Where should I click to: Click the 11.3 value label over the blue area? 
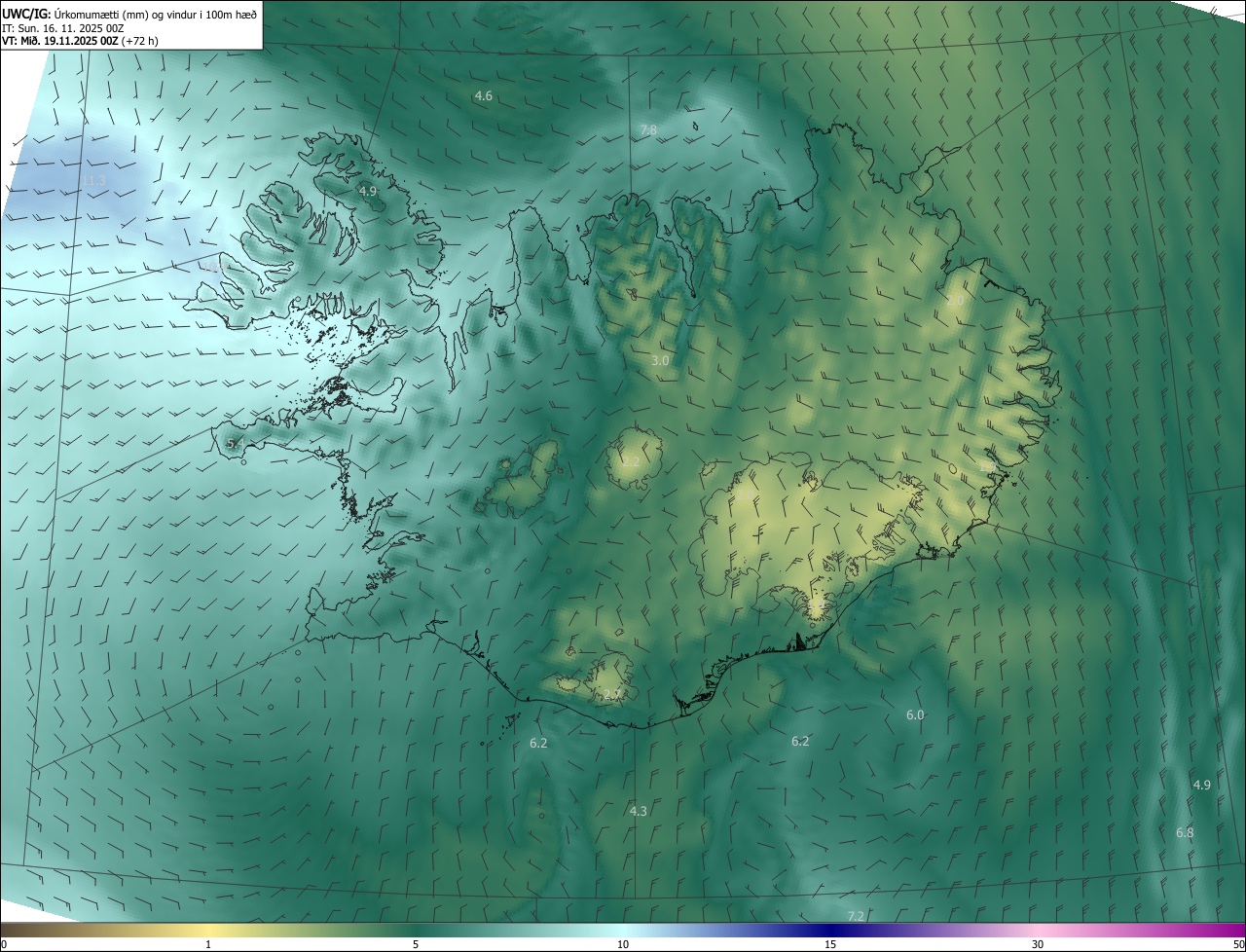tap(93, 181)
